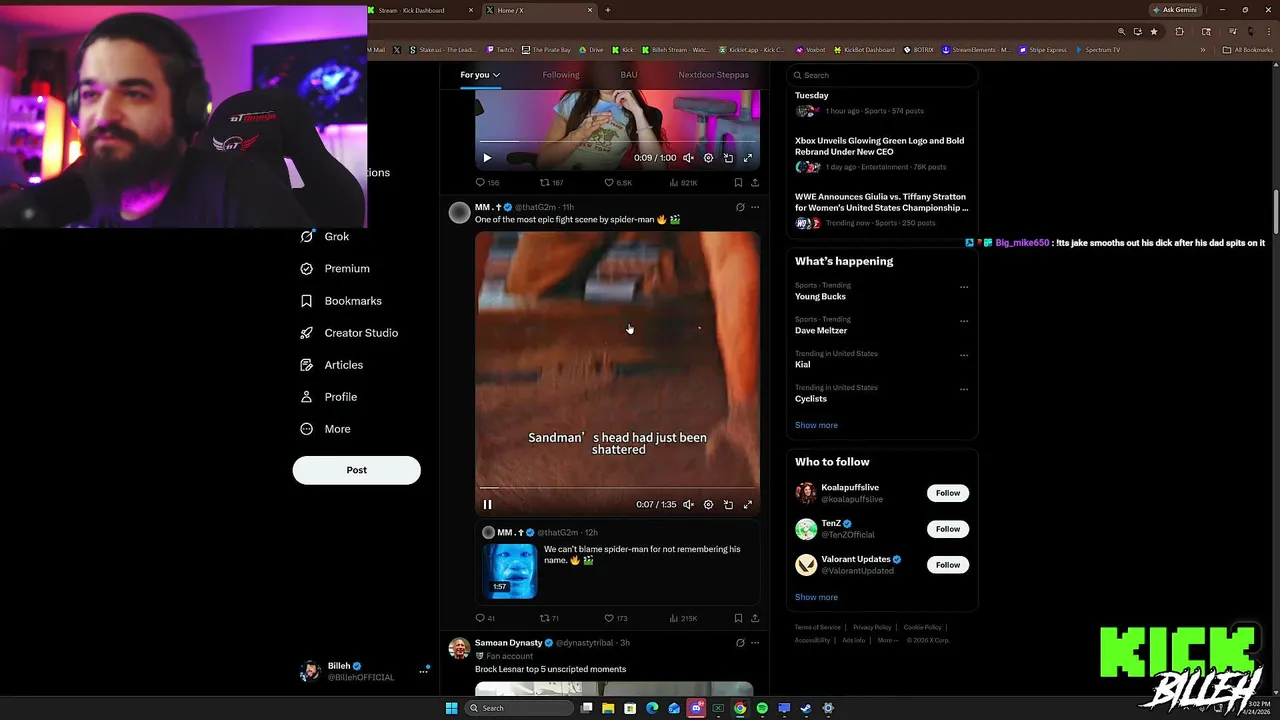Go to Profile in the sidebar
The image size is (1280, 720).
329,397
